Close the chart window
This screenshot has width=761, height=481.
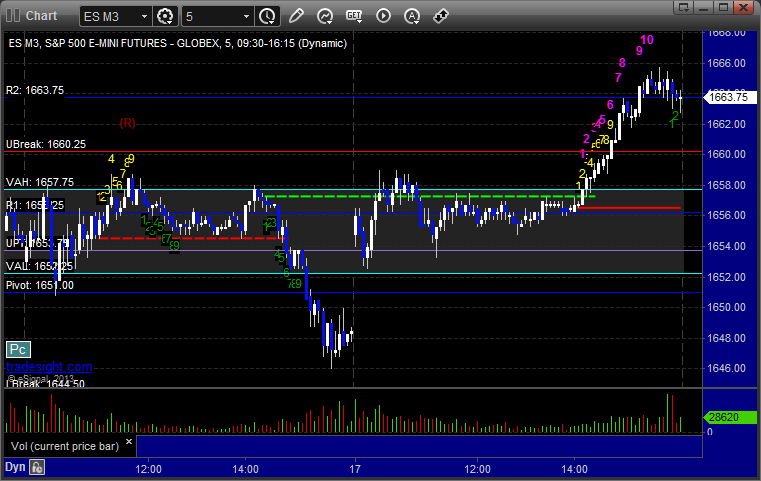click(743, 7)
